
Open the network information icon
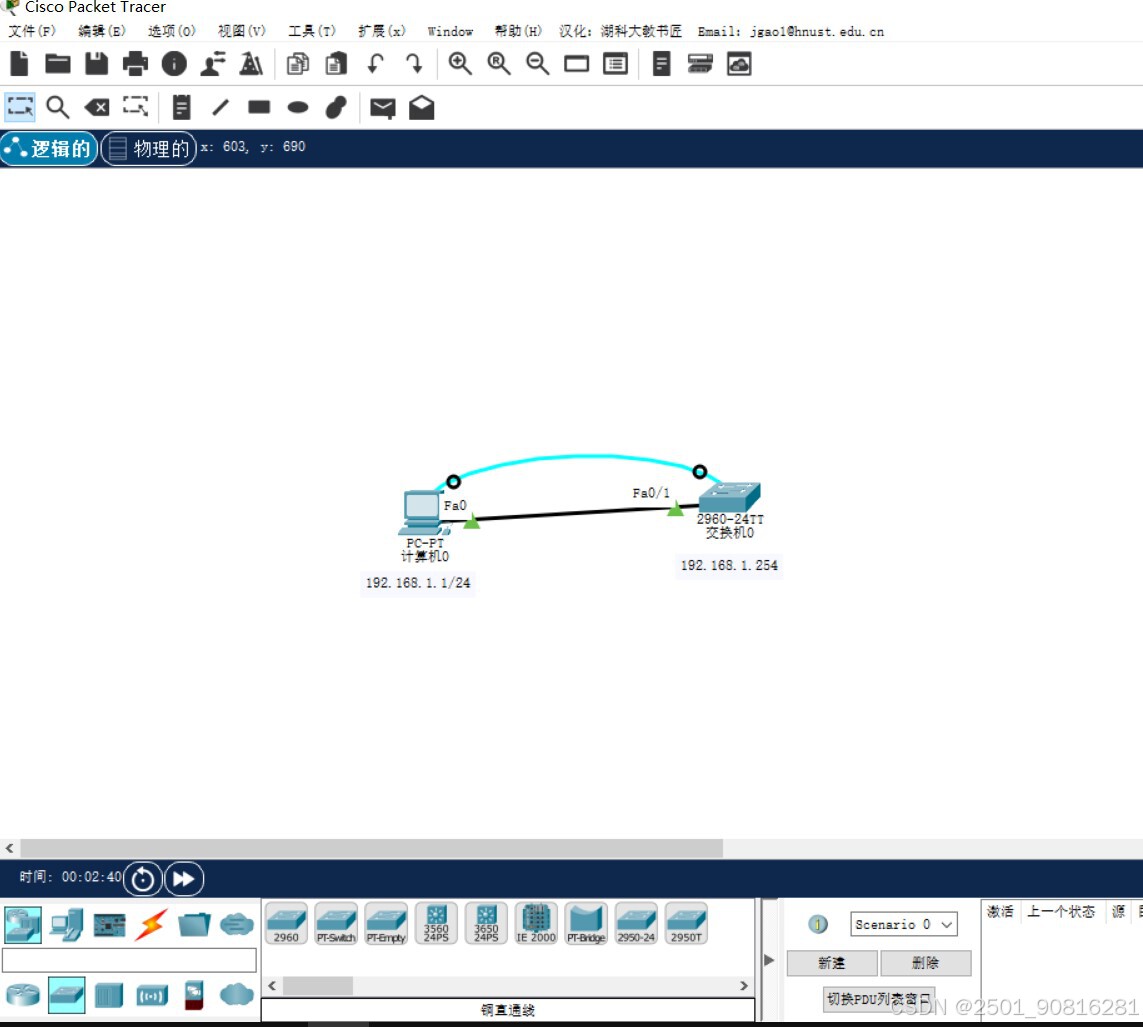click(x=173, y=64)
